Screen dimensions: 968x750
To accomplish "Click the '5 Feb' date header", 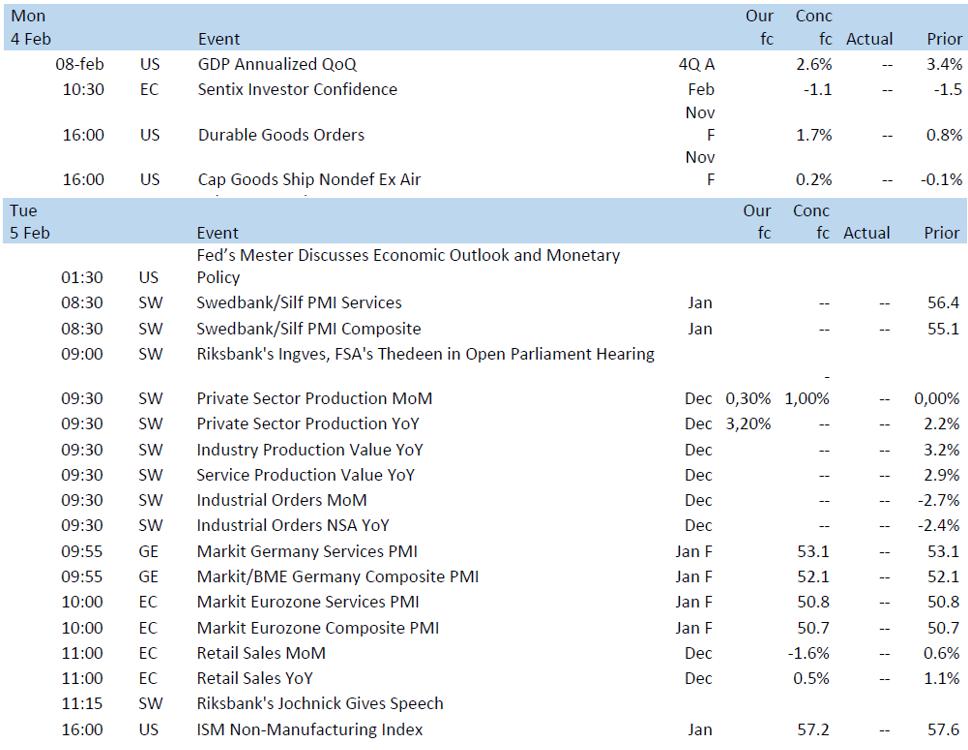I will coord(30,233).
